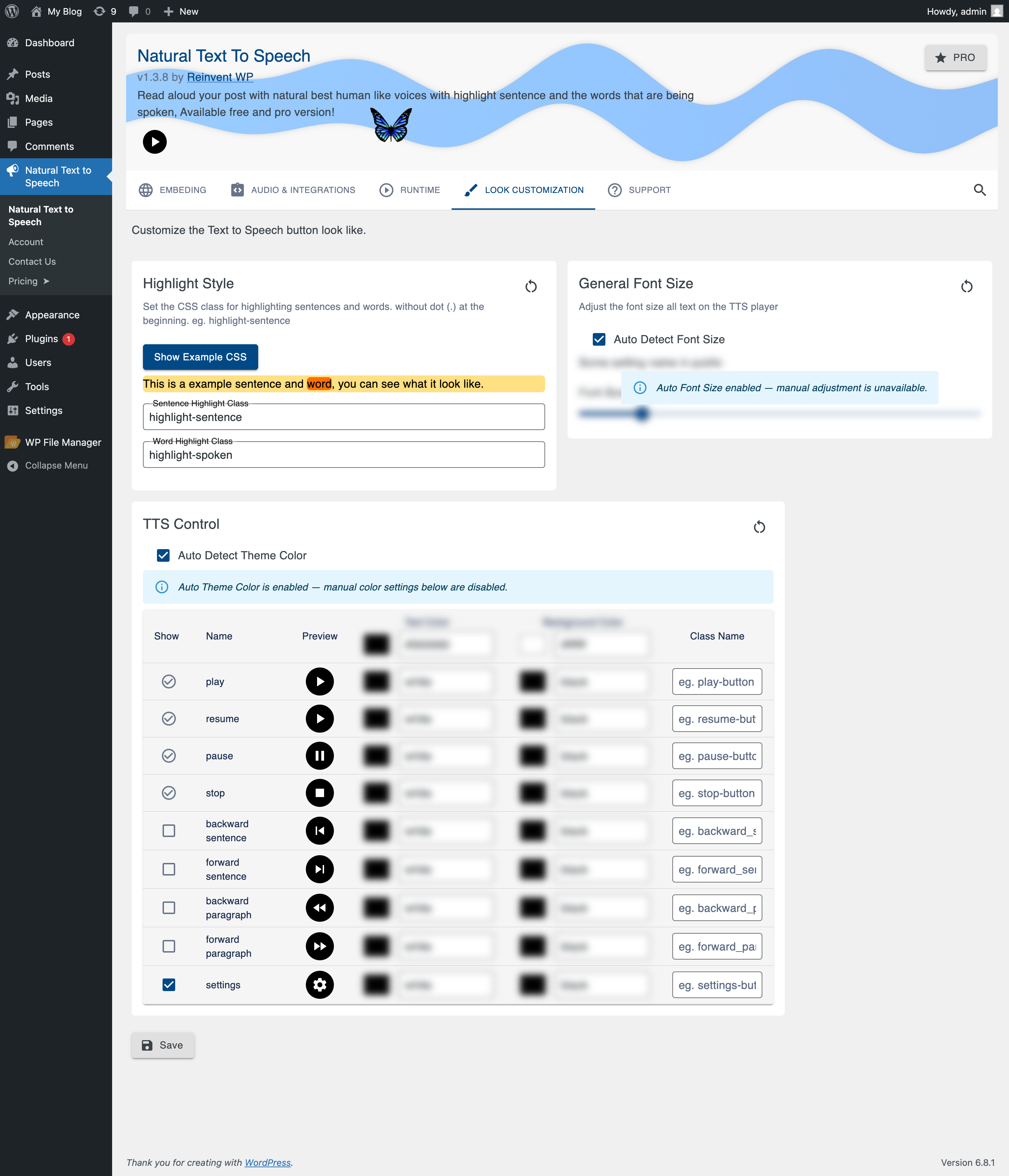Open the Reinvent WP link

(x=220, y=77)
